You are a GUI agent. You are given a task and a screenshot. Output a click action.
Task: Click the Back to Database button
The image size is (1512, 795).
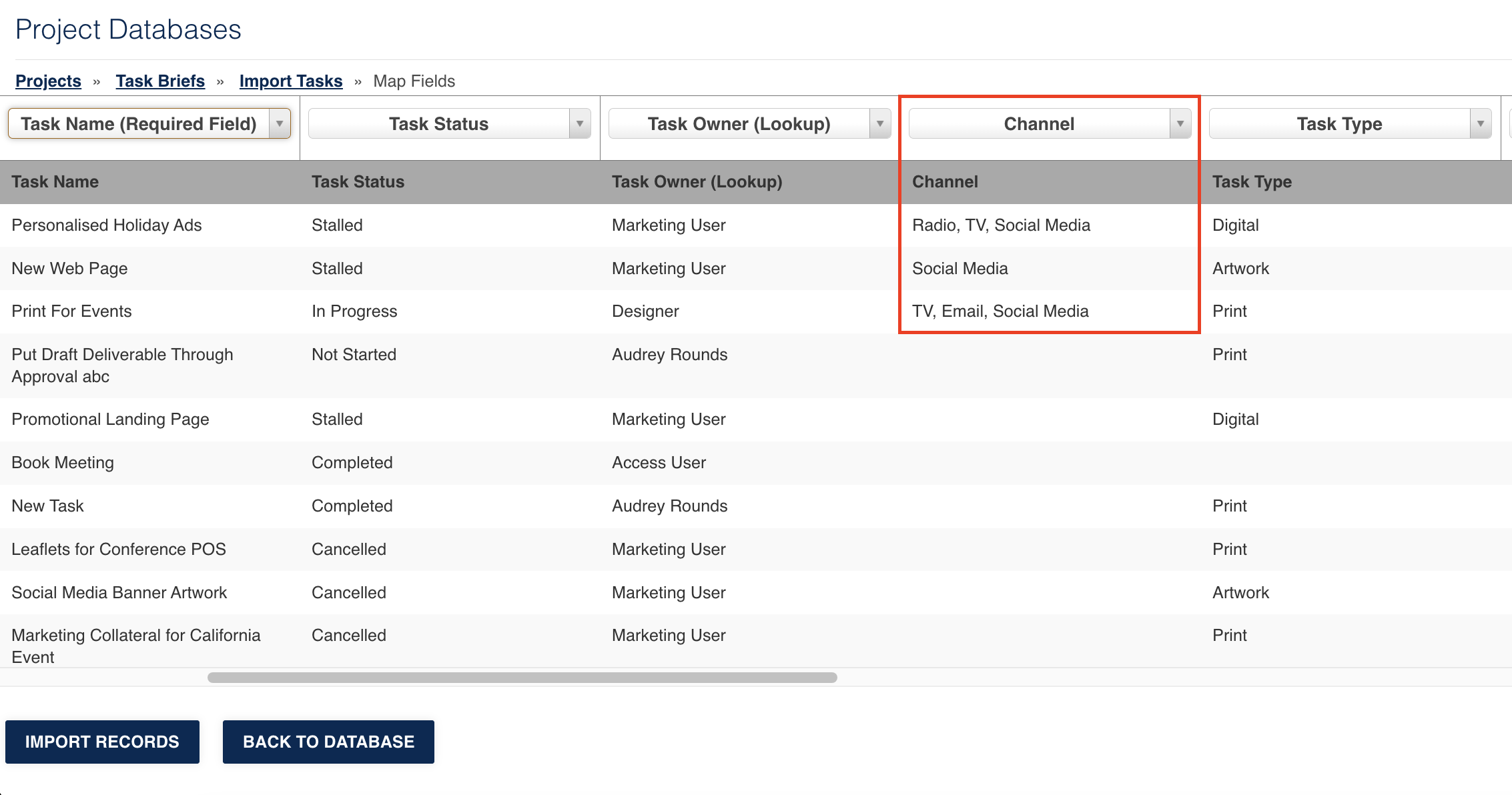pos(328,742)
